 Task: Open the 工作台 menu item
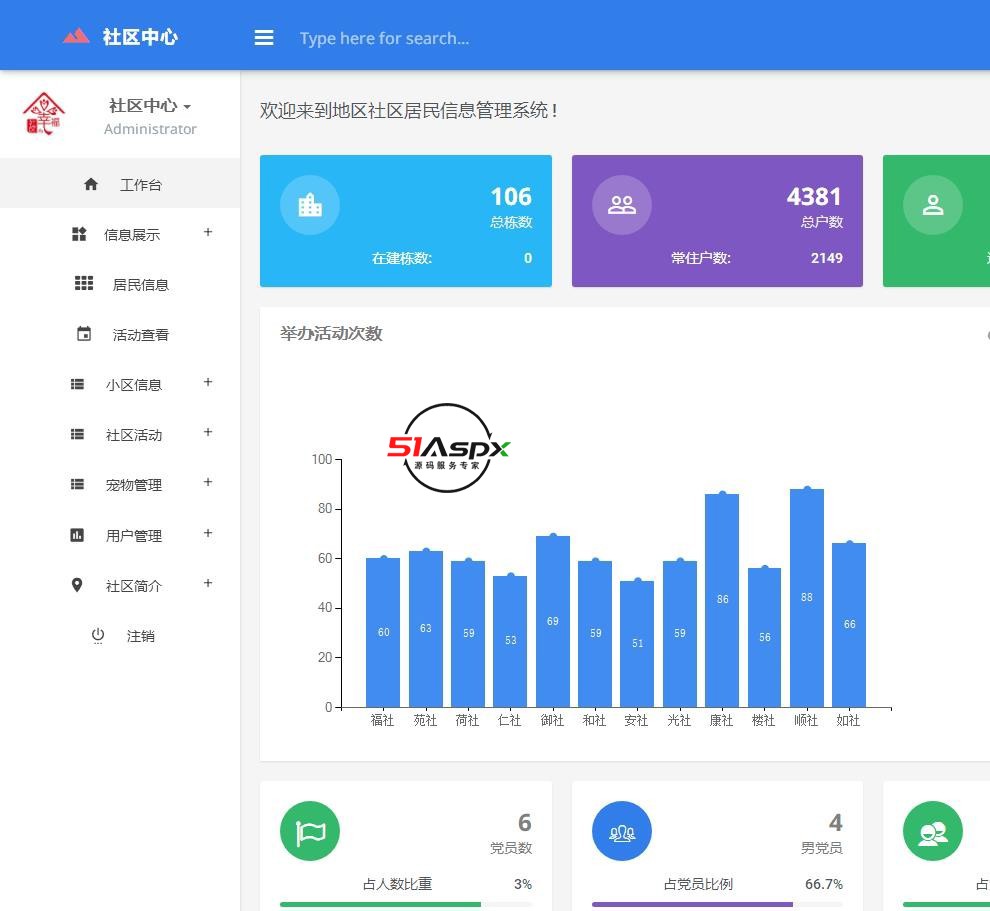click(x=120, y=183)
